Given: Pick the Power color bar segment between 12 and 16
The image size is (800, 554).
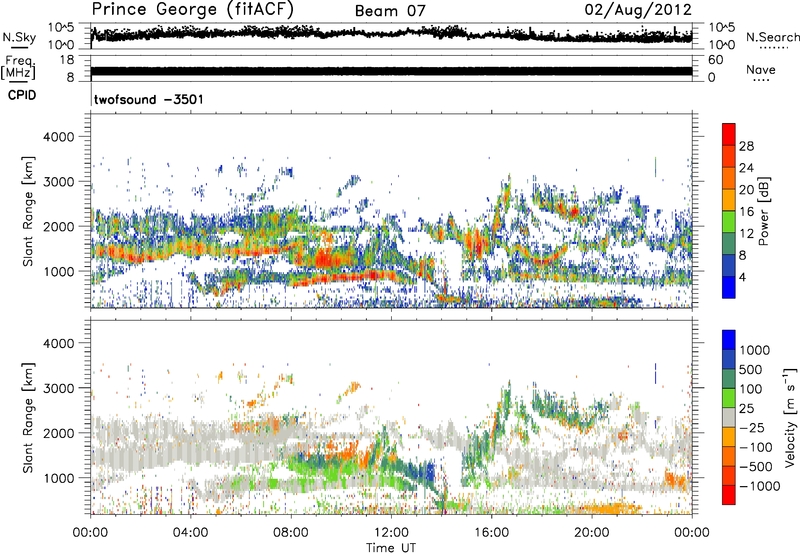Looking at the screenshot, I should click(x=729, y=222).
